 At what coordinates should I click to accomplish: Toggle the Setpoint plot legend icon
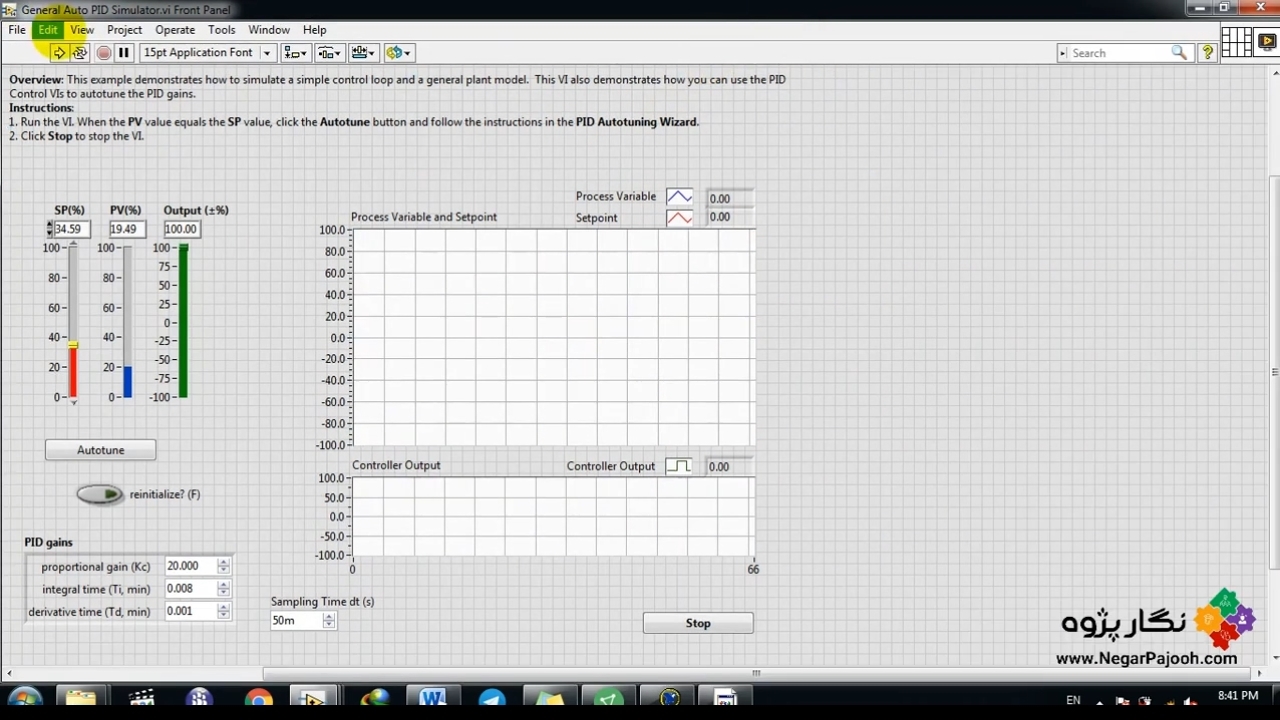(679, 218)
